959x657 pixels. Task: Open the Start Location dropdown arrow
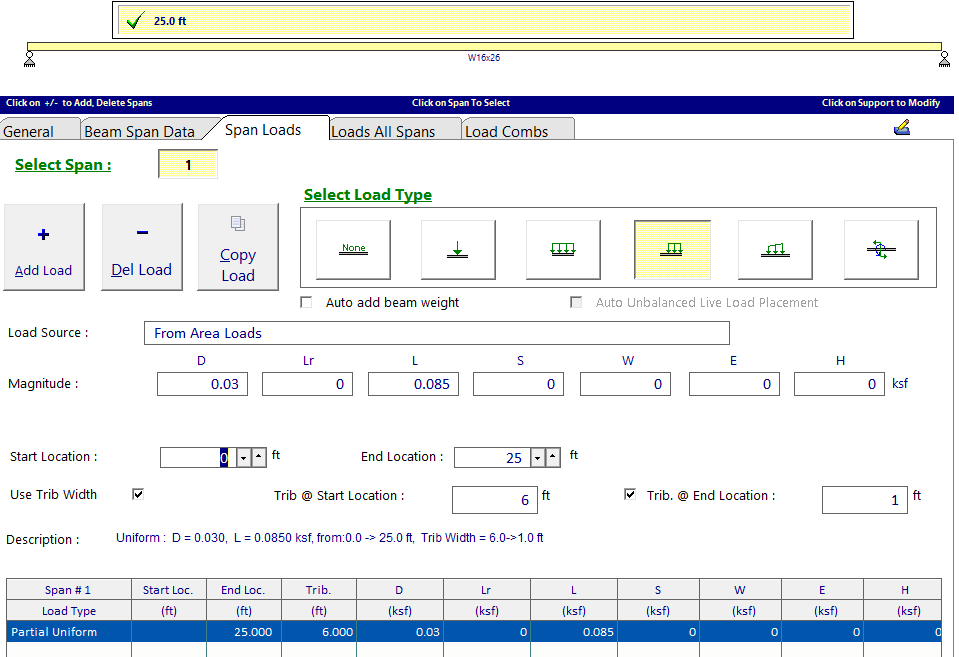tap(243, 458)
